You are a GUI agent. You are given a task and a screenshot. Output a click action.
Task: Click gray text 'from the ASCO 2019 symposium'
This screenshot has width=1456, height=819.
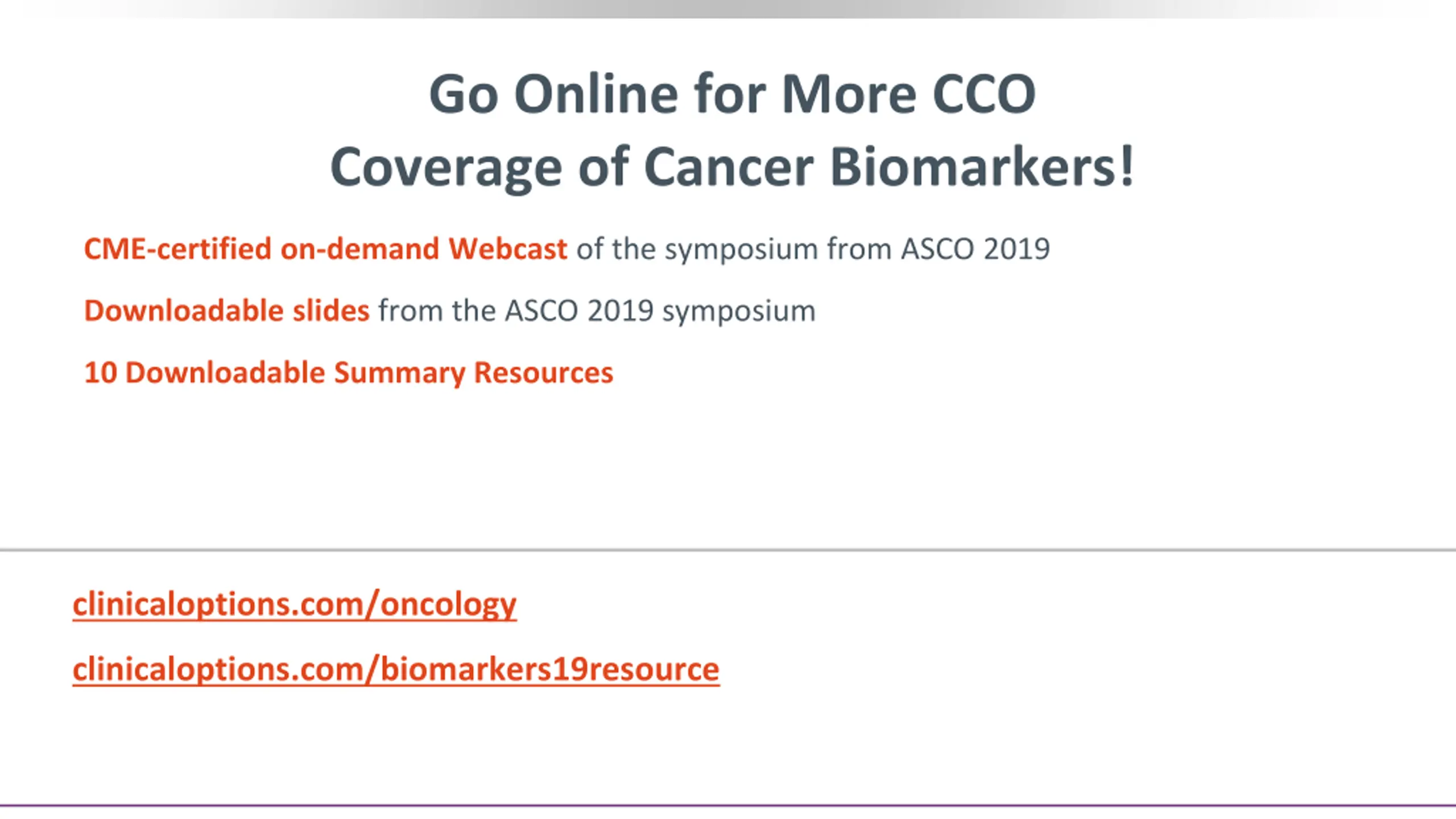pyautogui.click(x=597, y=311)
